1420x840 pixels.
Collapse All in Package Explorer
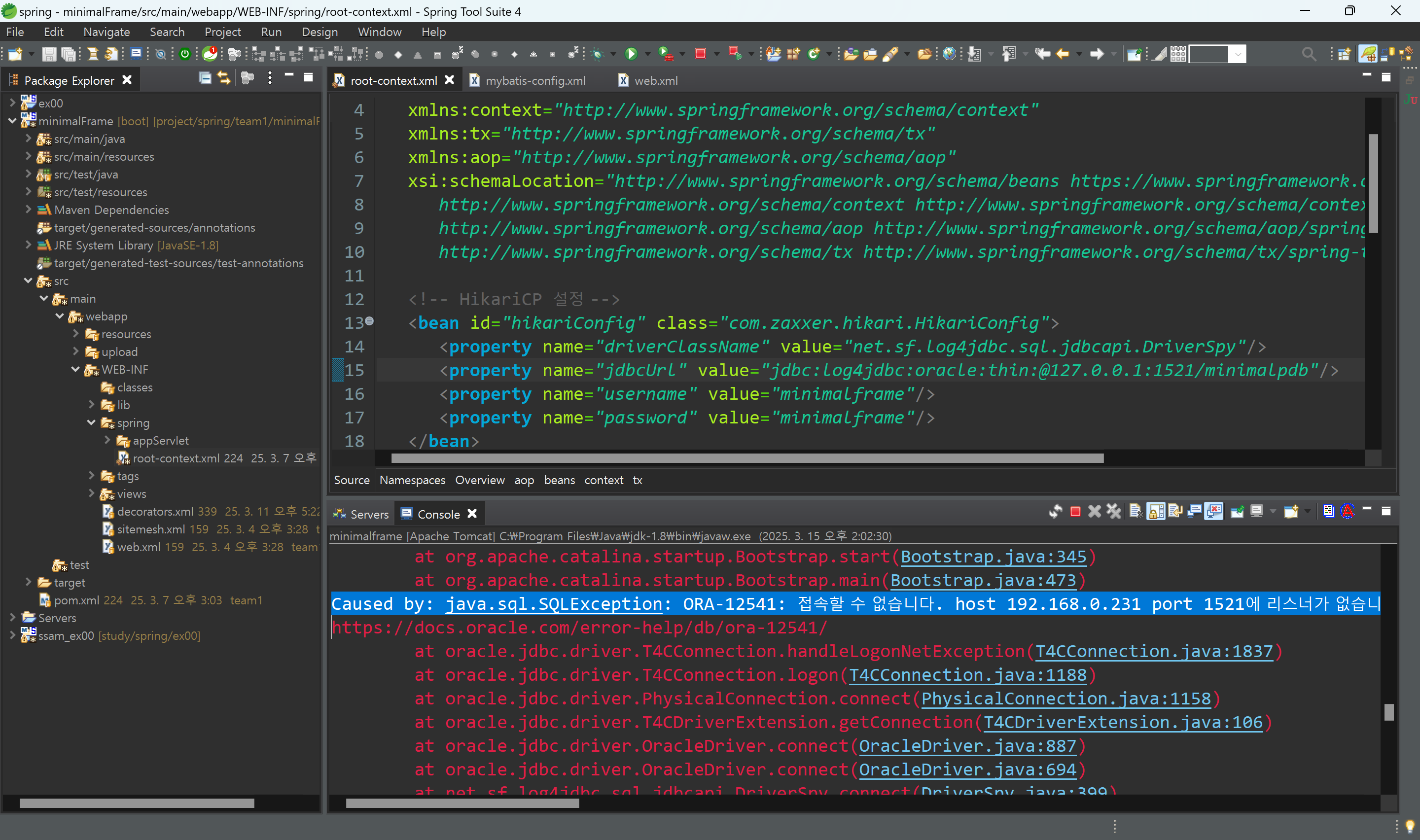click(205, 78)
